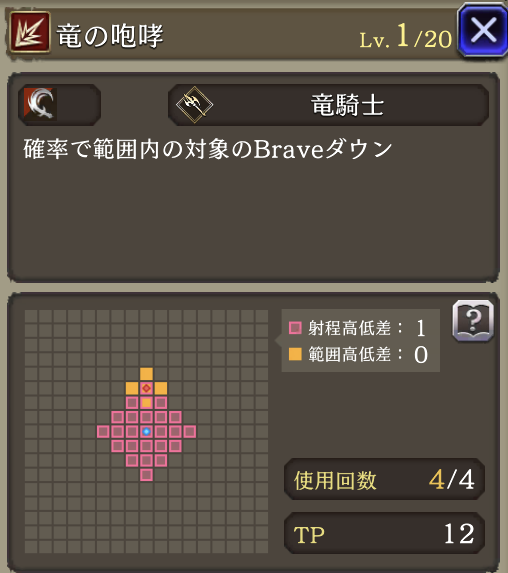508x573 pixels.
Task: Open the help book question-mark icon
Action: point(473,321)
